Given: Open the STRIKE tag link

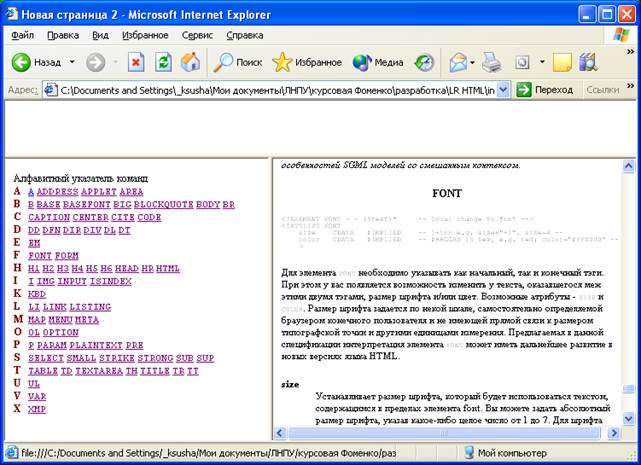Looking at the screenshot, I should point(117,358).
